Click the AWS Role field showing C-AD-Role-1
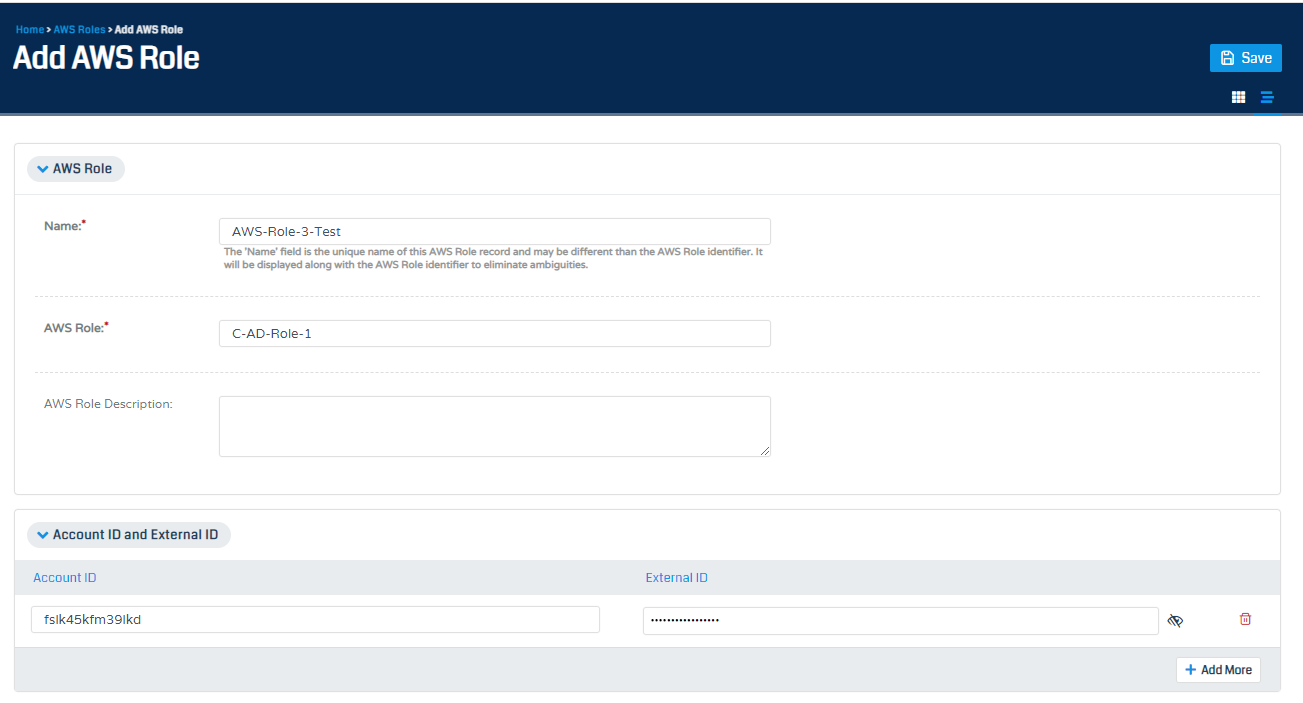The height and width of the screenshot is (703, 1303). (x=494, y=333)
